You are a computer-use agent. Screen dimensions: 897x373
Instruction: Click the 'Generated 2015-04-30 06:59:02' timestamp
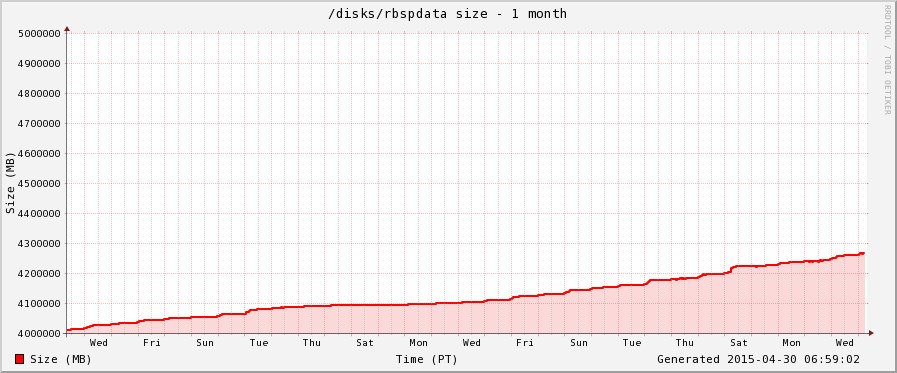tap(758, 359)
